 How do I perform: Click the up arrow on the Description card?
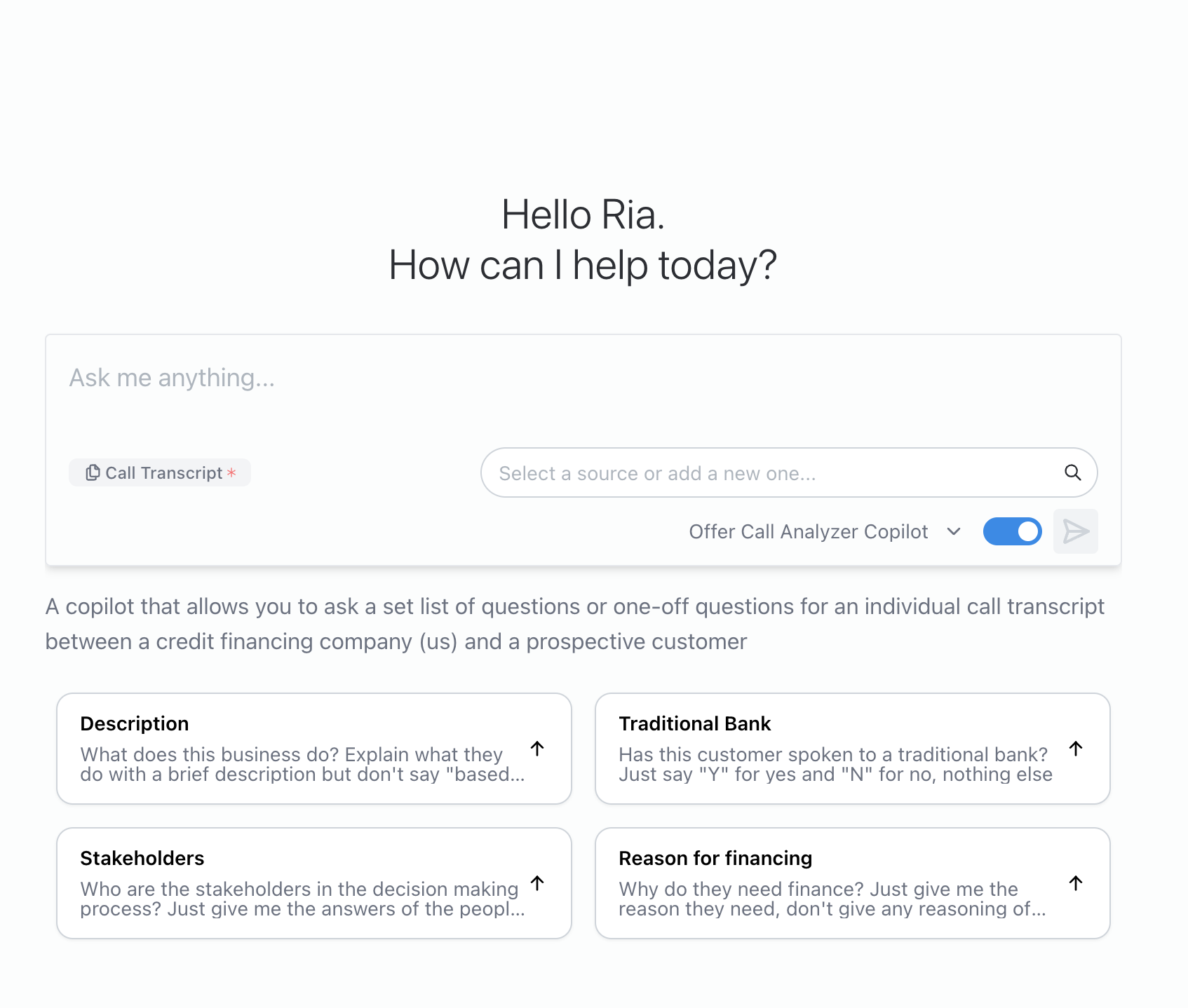pos(537,748)
